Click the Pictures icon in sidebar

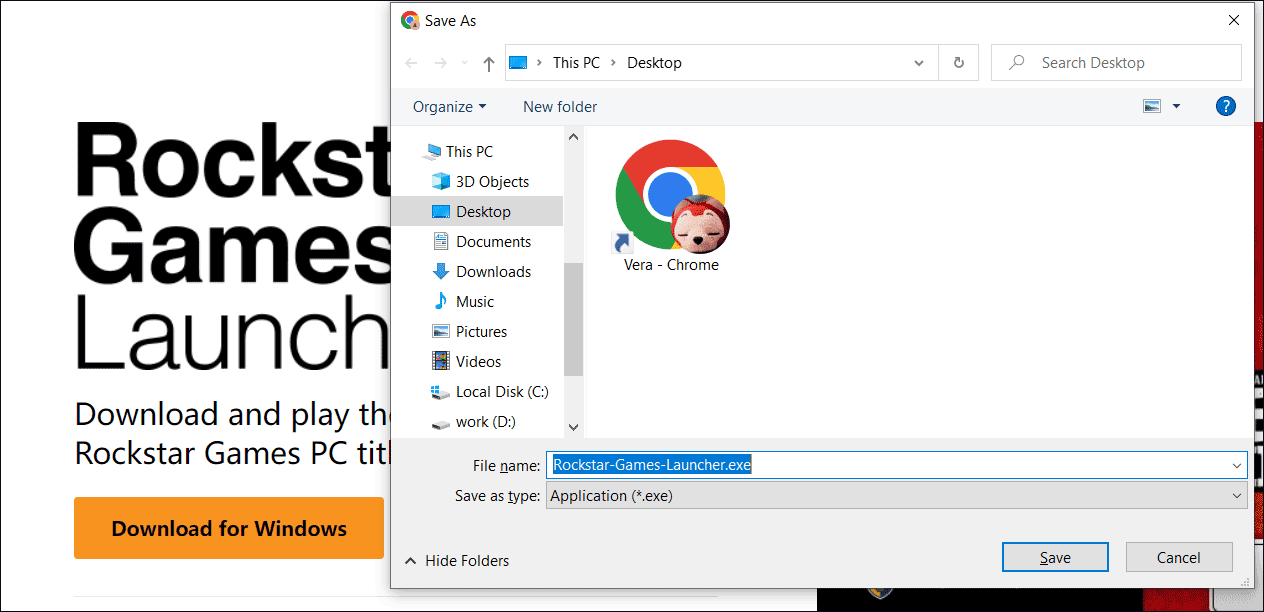441,331
